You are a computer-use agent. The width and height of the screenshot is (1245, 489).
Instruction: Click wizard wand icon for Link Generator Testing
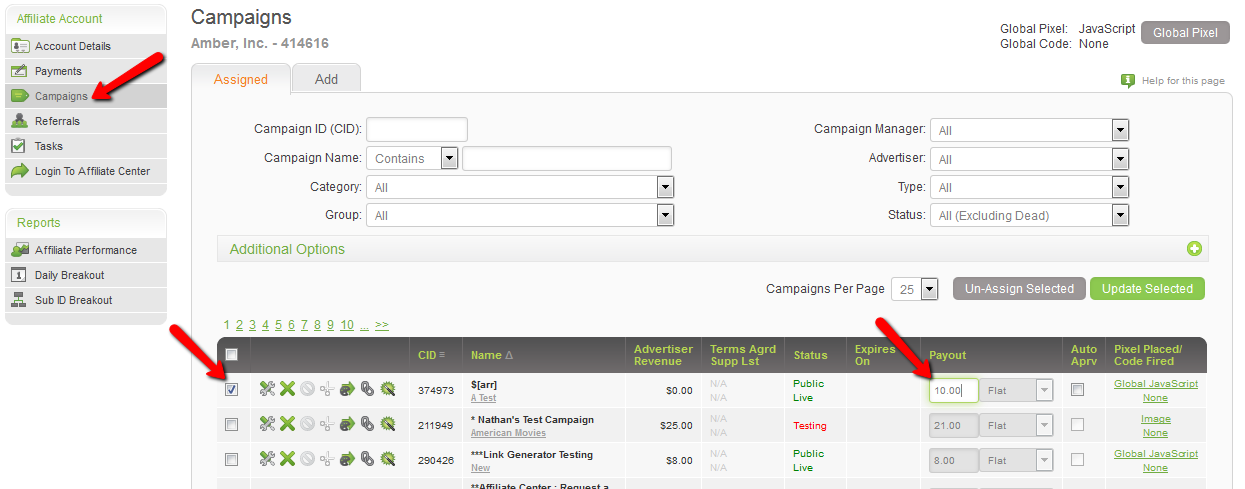tap(387, 459)
